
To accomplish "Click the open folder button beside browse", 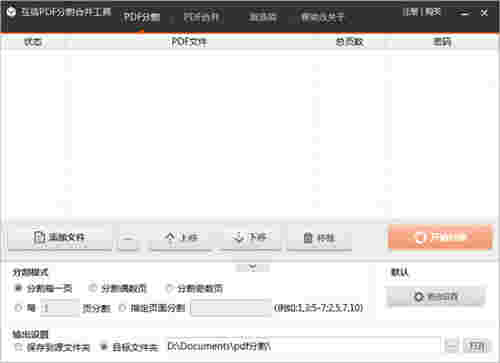I will point(477,347).
